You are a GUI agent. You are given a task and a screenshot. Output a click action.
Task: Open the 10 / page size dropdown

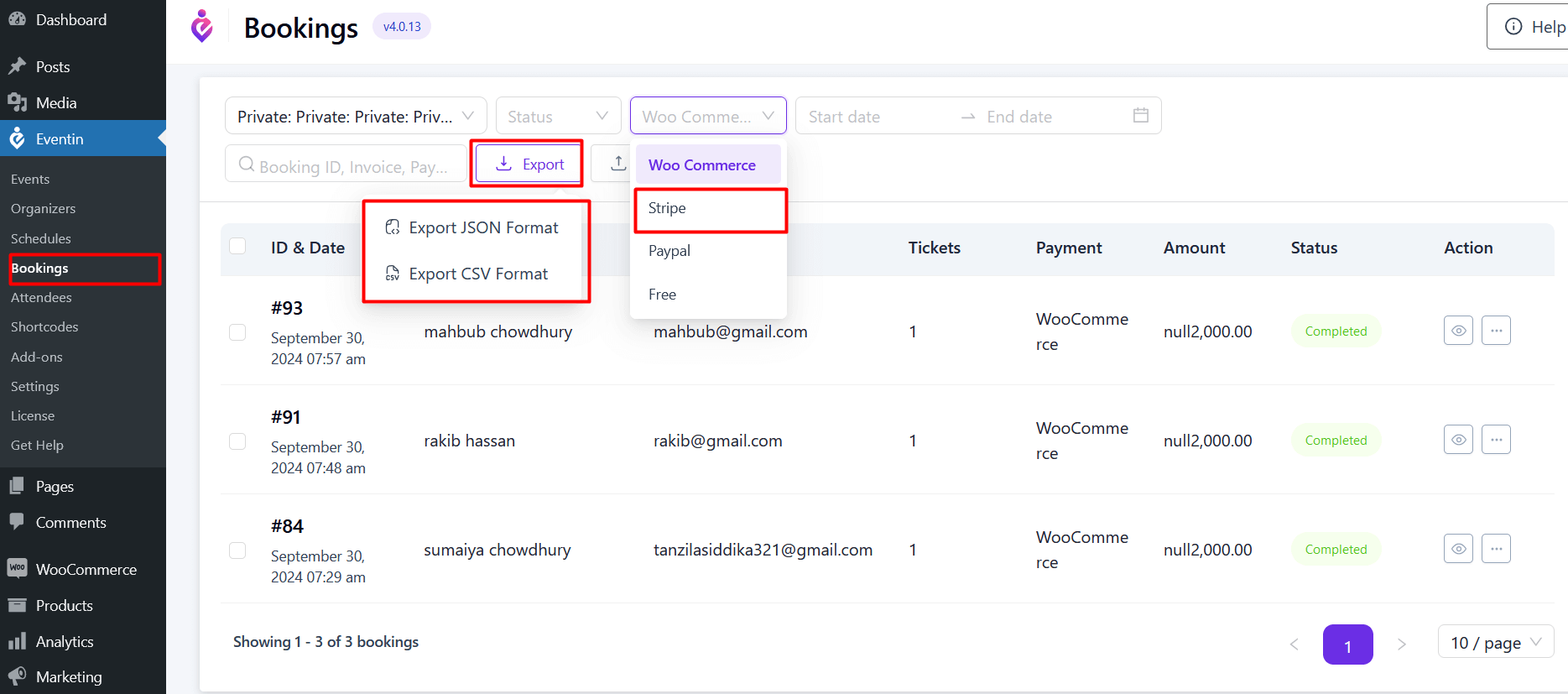(x=1496, y=643)
